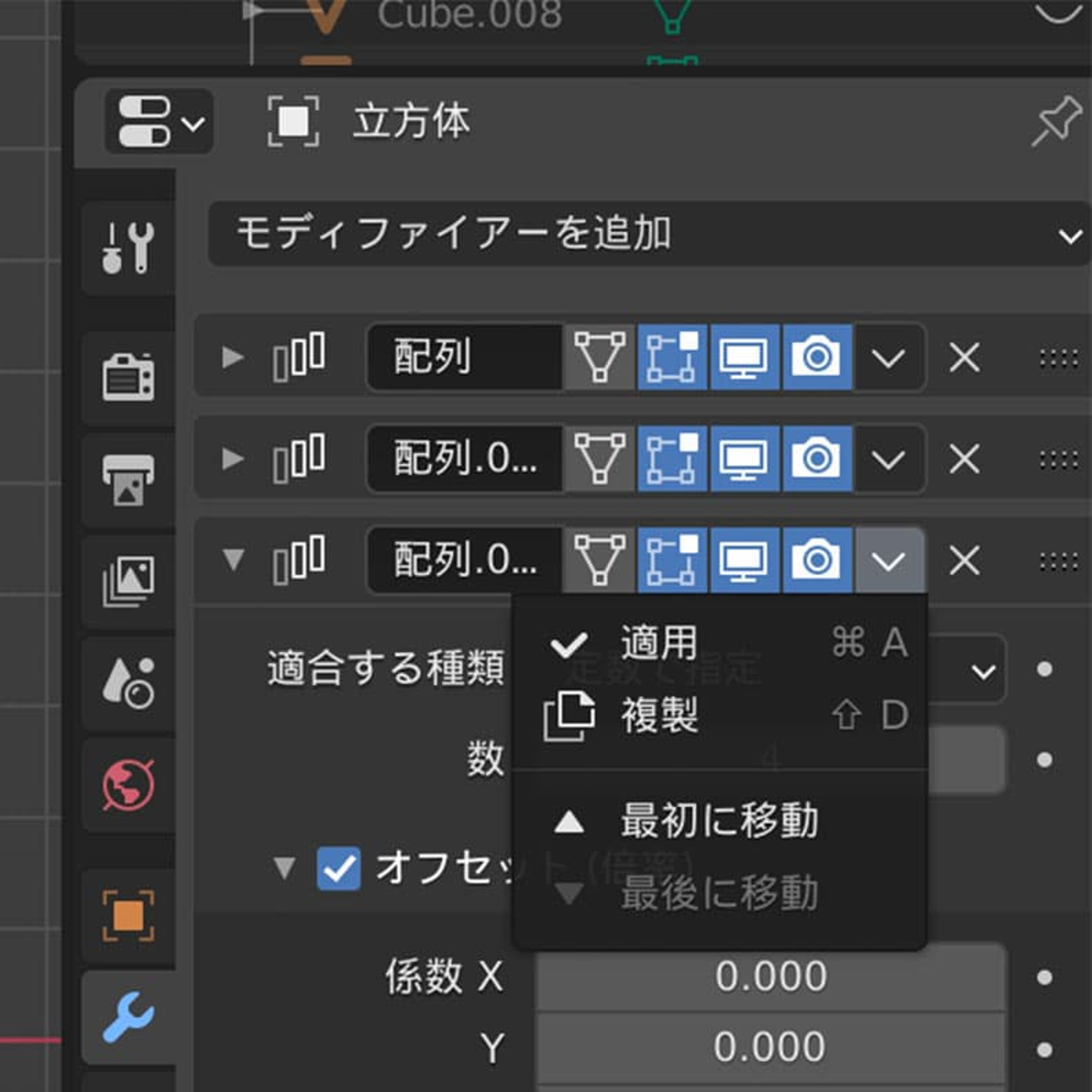Open the properties editor type dropdown
Image resolution: width=1092 pixels, height=1092 pixels.
[159, 121]
